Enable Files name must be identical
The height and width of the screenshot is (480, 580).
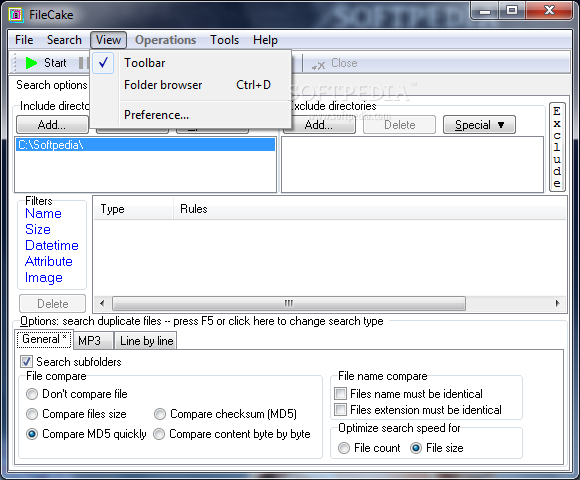click(x=340, y=393)
